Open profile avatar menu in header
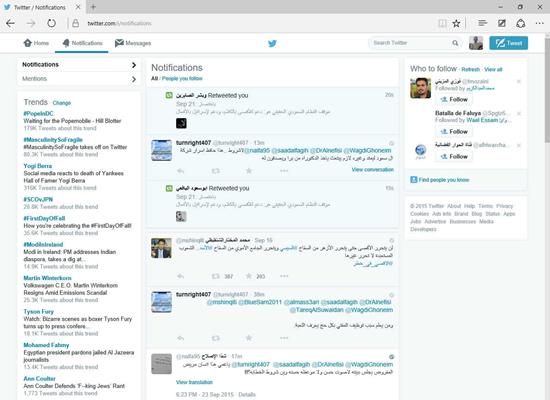 tap(476, 43)
